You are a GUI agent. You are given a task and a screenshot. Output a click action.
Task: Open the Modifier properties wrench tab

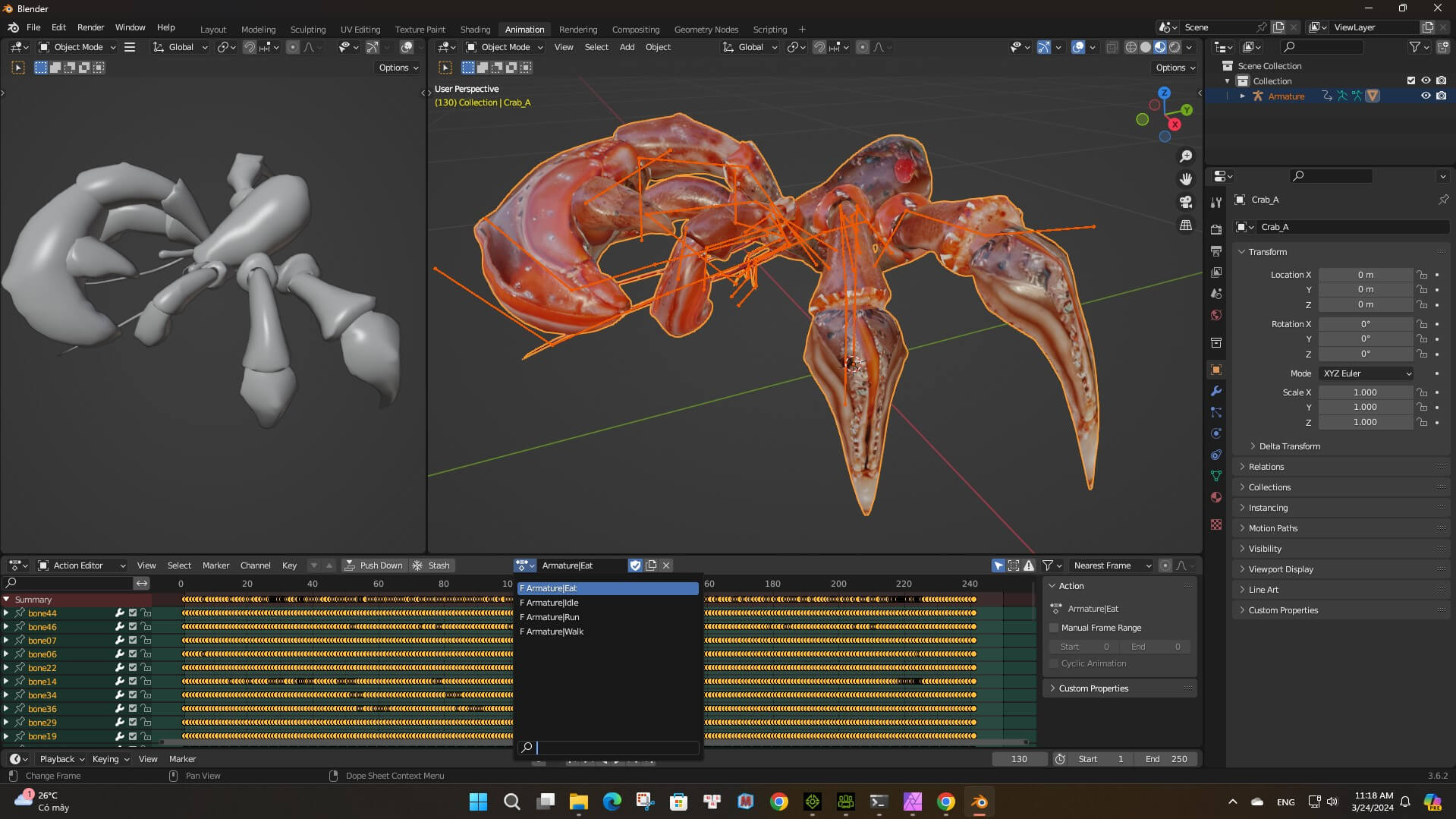[1216, 391]
